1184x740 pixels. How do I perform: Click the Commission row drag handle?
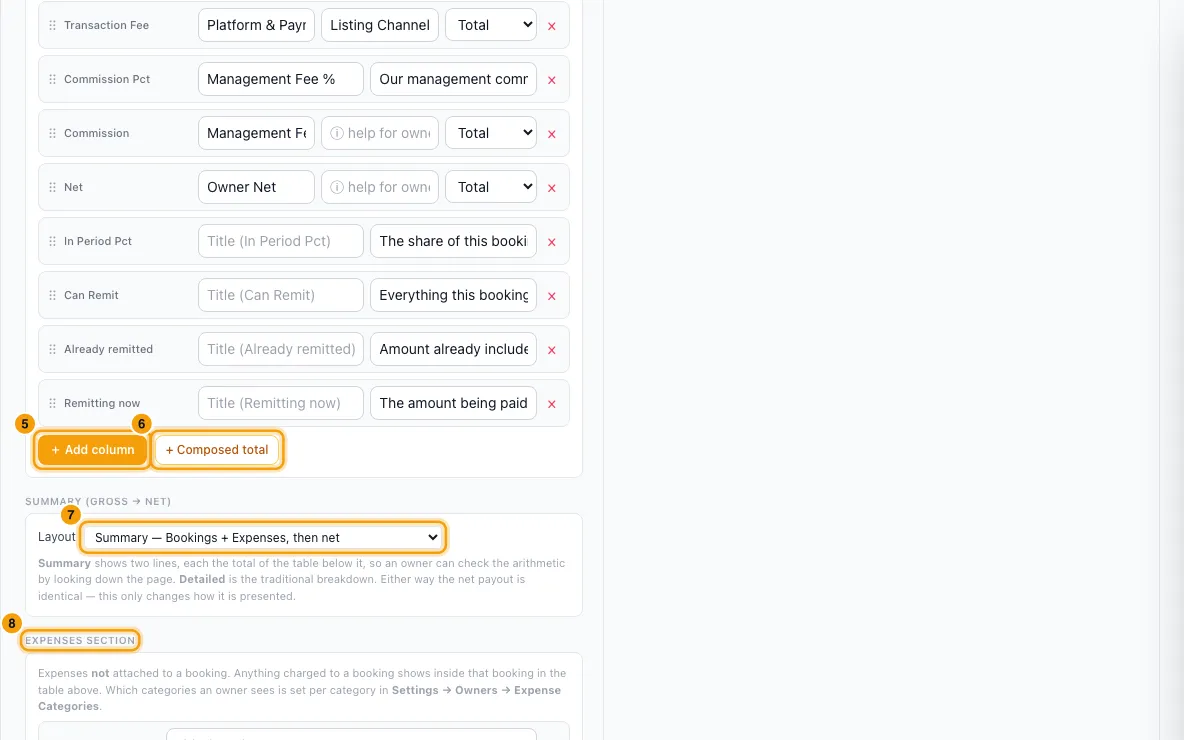[52, 133]
